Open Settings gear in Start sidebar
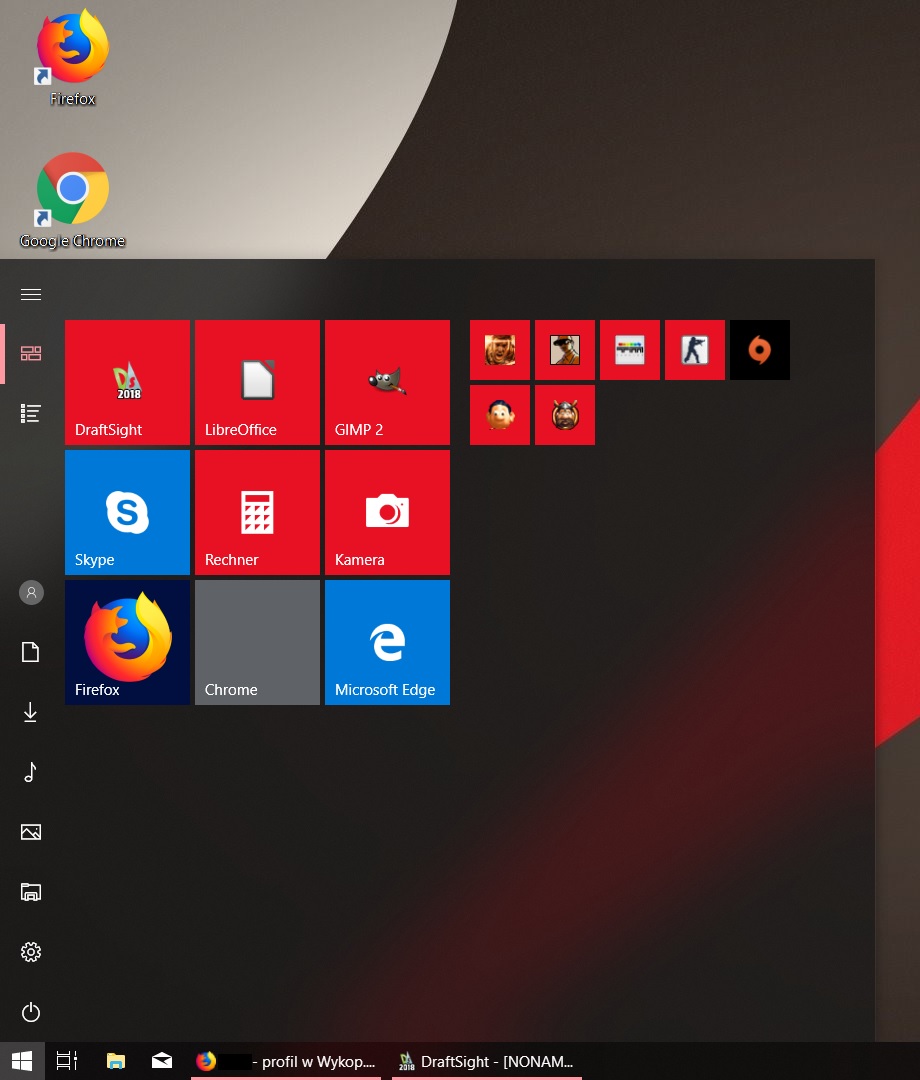920x1080 pixels. tap(31, 952)
